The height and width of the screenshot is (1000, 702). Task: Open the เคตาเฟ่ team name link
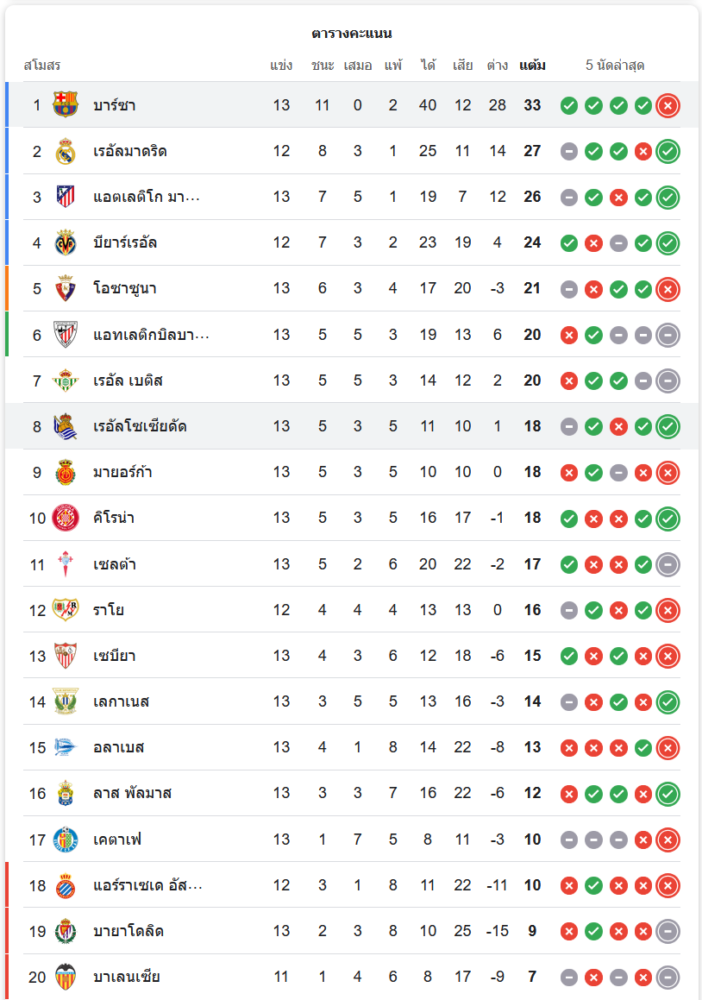click(117, 839)
